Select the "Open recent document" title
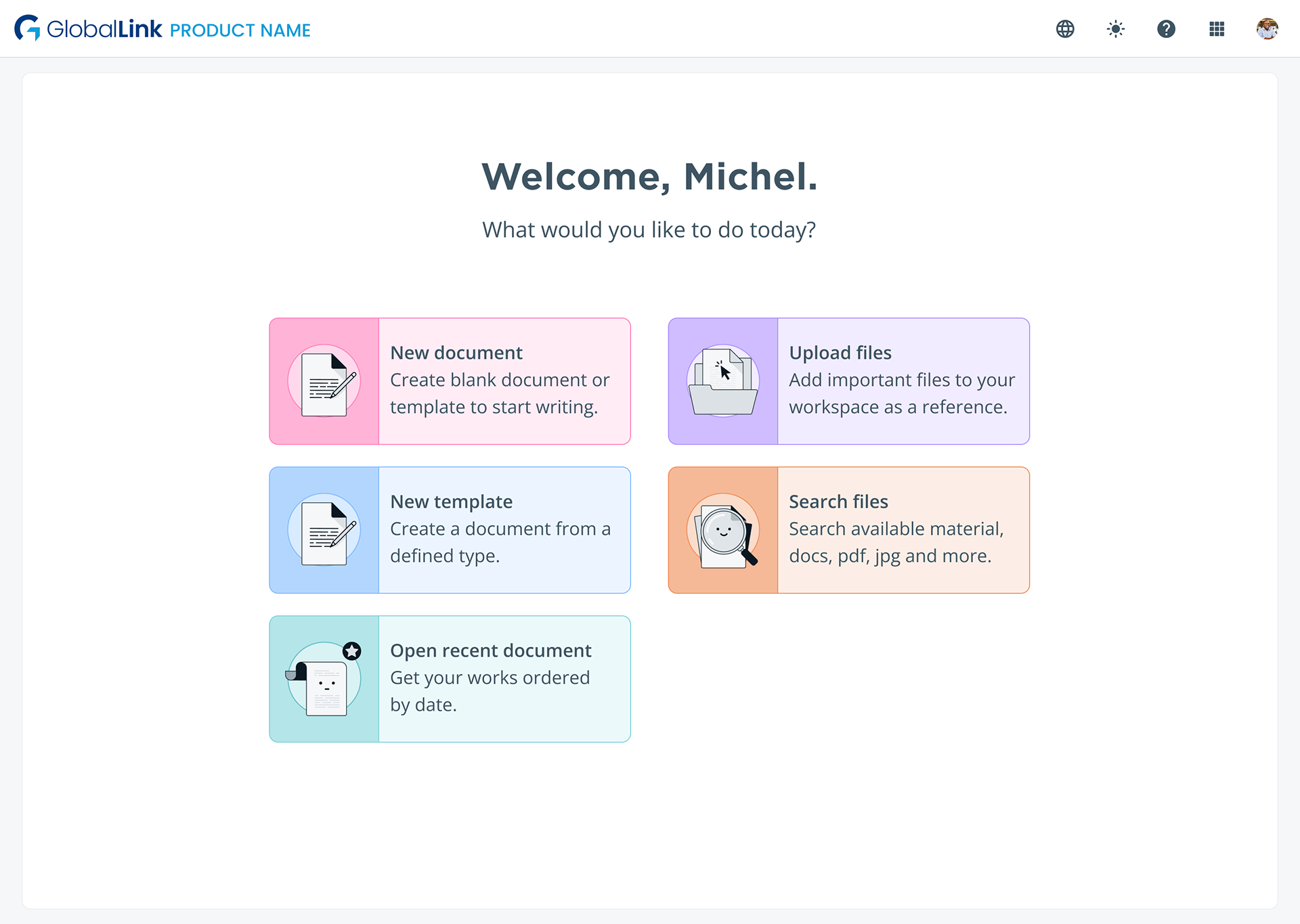 pyautogui.click(x=490, y=651)
